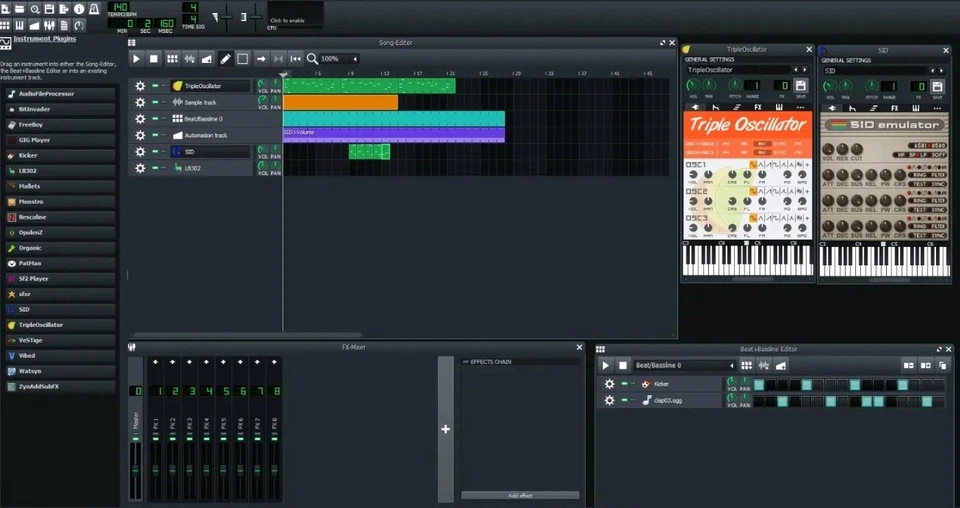Image resolution: width=960 pixels, height=508 pixels.
Task: Open arpeggio/chord tab in SID window
Action: tap(872, 108)
